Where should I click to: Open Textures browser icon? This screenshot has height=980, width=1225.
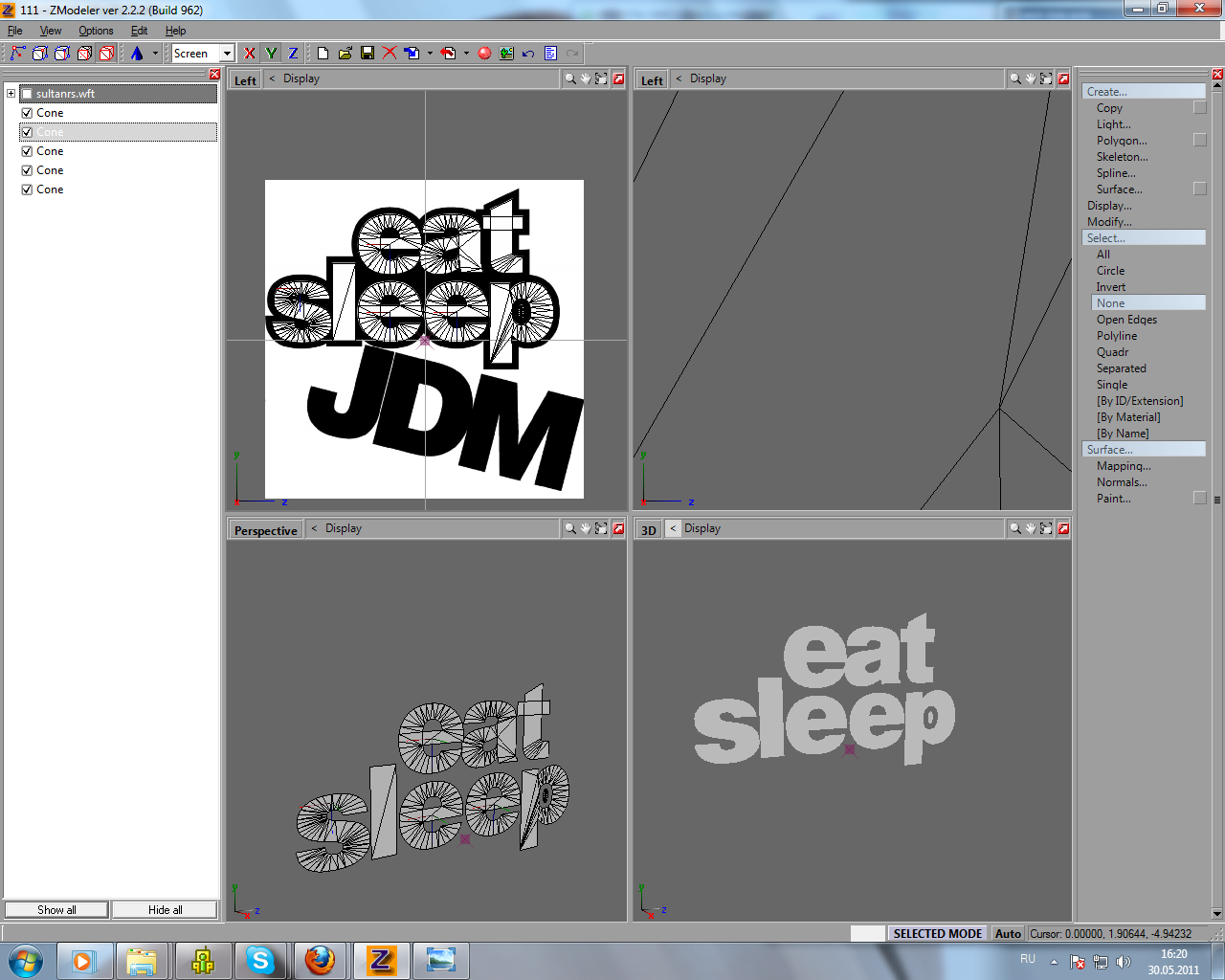[x=506, y=54]
